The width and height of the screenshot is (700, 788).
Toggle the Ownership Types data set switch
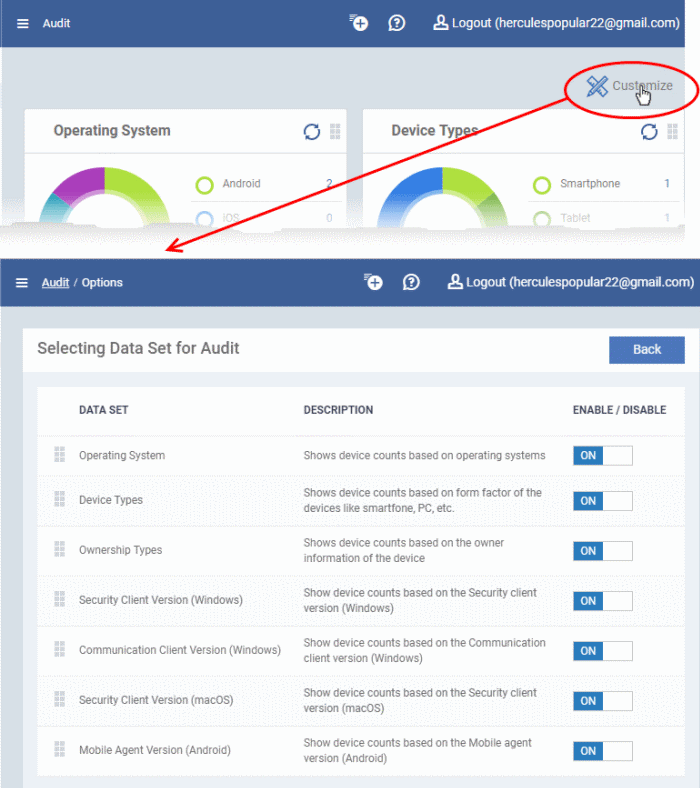pyautogui.click(x=603, y=551)
